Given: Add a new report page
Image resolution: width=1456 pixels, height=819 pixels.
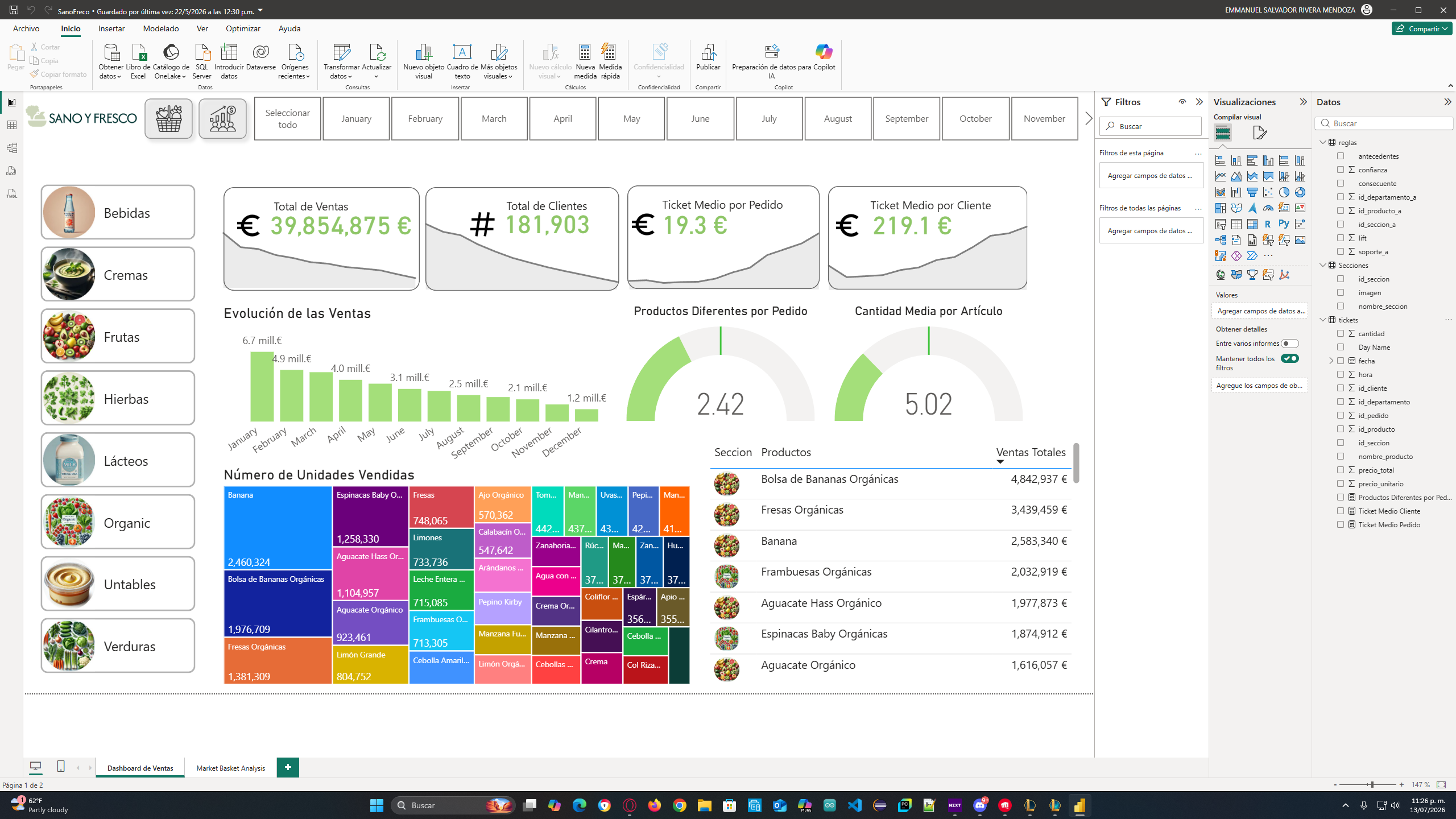Looking at the screenshot, I should (x=288, y=767).
